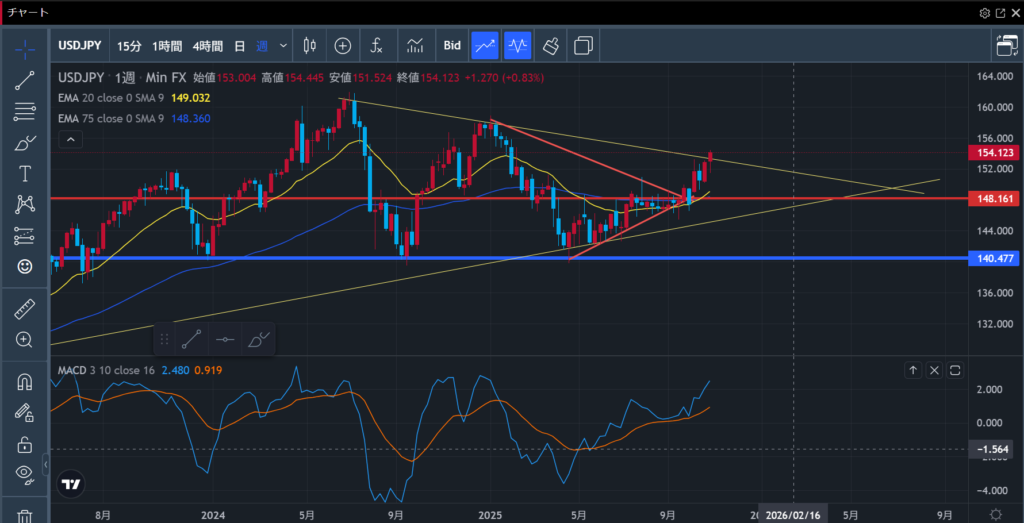Screen dimensions: 1024x523
Task: Hide all drawings with the eye icon
Action: click(x=25, y=473)
